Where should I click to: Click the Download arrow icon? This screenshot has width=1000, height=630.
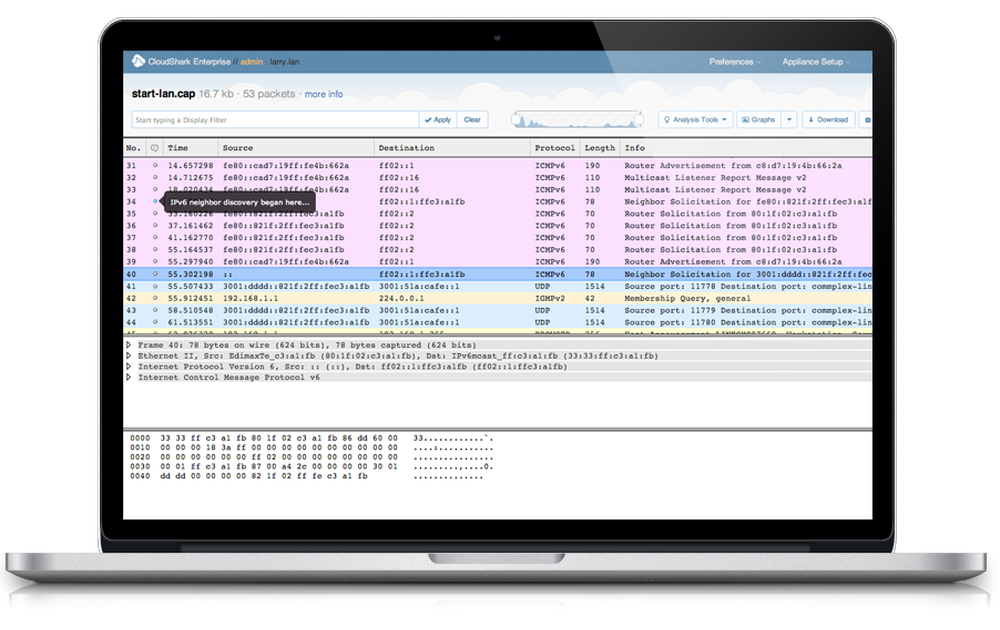click(x=810, y=120)
